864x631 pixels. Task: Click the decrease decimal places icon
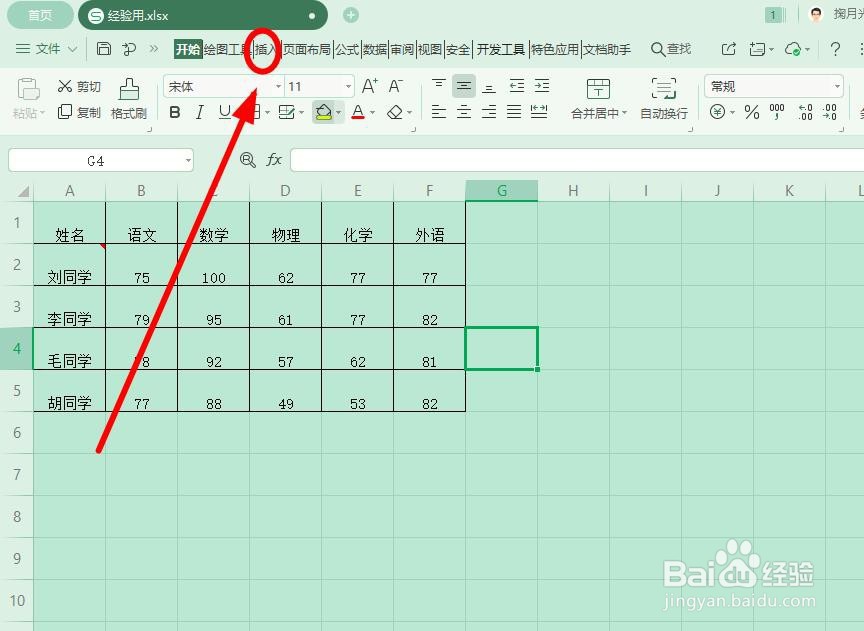(x=830, y=112)
